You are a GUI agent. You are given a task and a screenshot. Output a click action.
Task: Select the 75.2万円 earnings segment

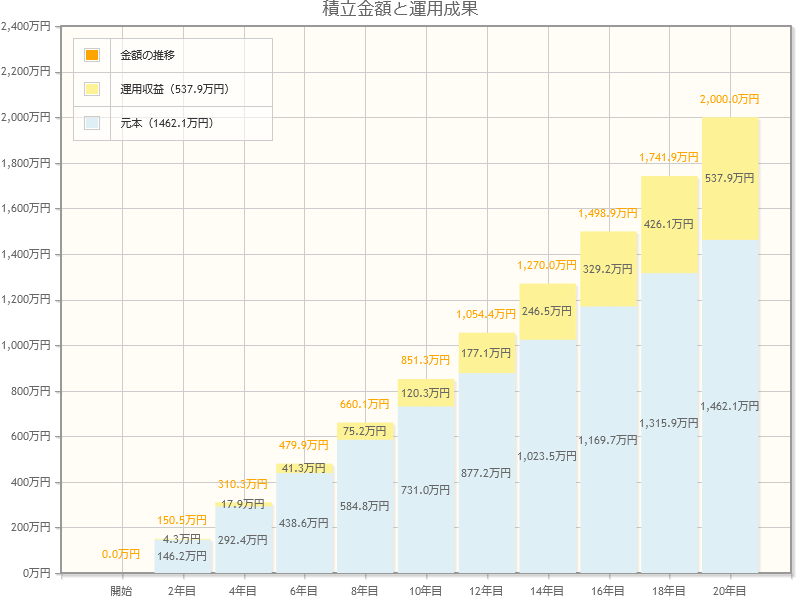[x=364, y=431]
